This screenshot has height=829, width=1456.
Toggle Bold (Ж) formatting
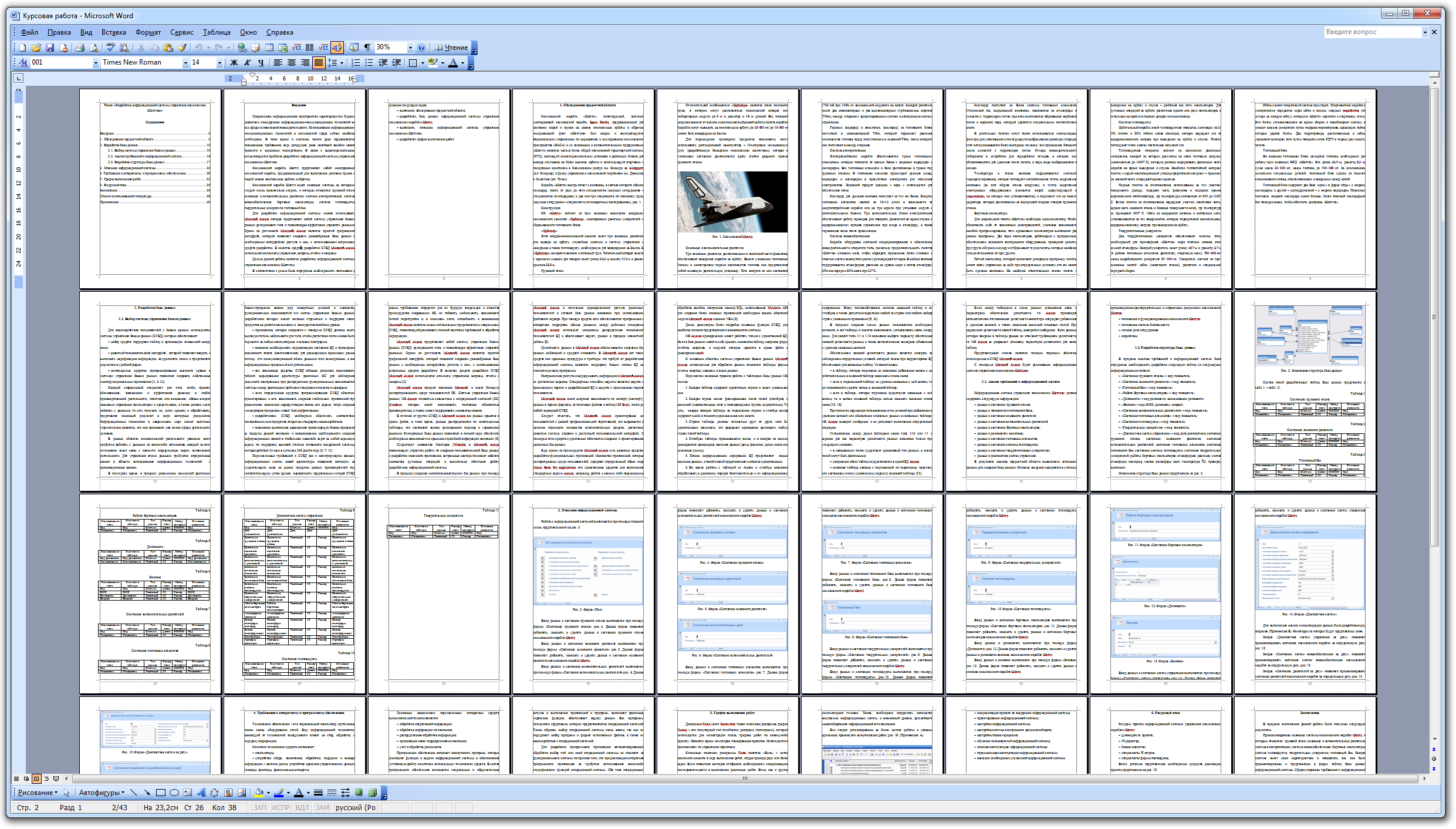(x=234, y=62)
